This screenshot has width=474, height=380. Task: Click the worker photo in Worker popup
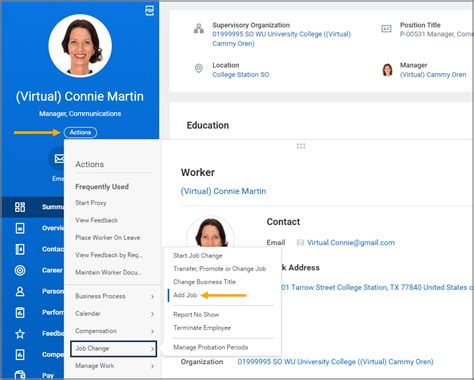coord(210,231)
